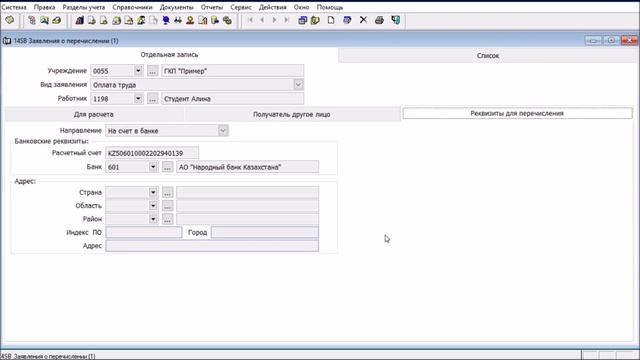Click the dark building icon in the toolbar
The height and width of the screenshot is (360, 640).
tap(80, 20)
